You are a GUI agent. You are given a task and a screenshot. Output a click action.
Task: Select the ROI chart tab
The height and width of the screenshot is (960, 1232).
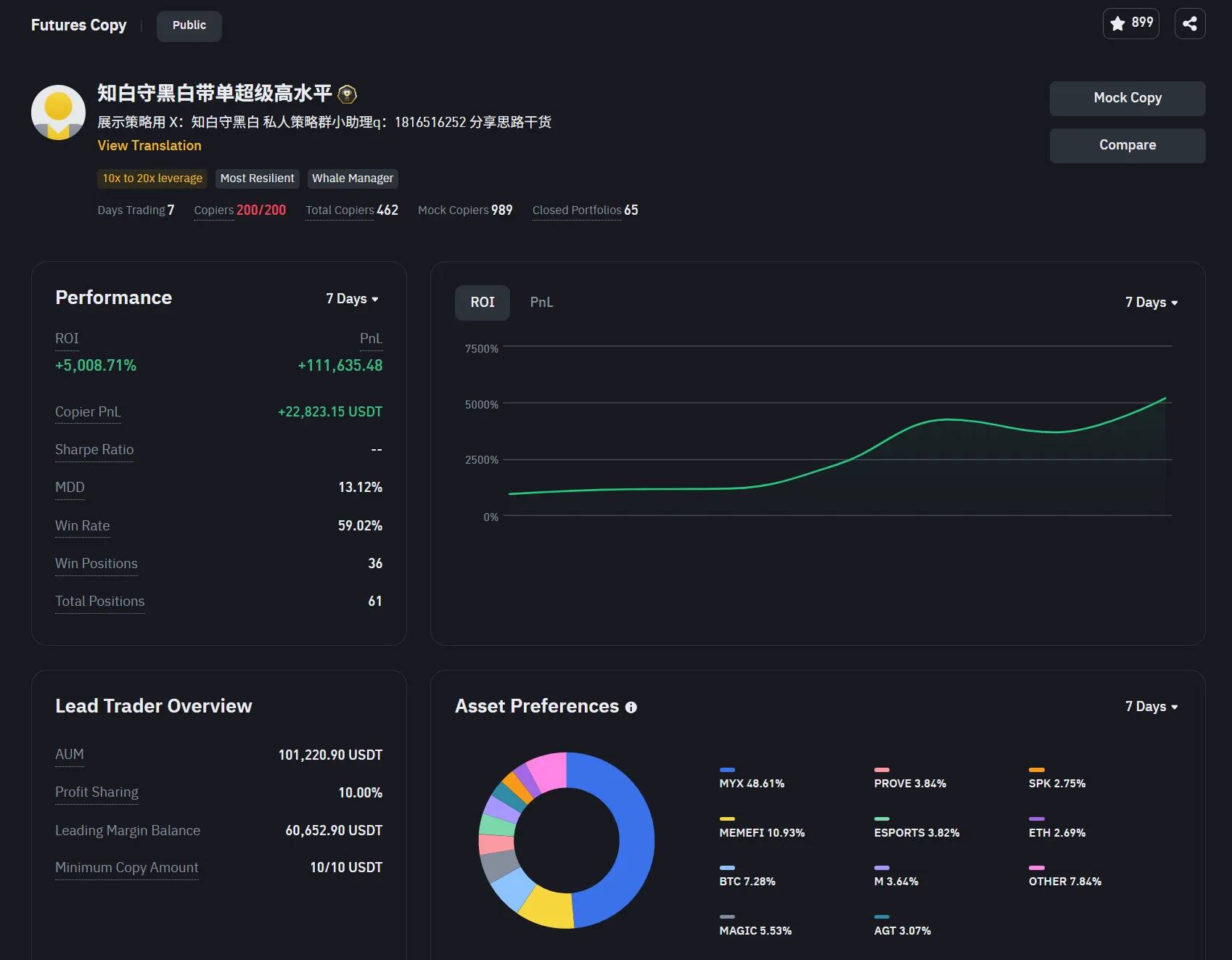pos(482,303)
